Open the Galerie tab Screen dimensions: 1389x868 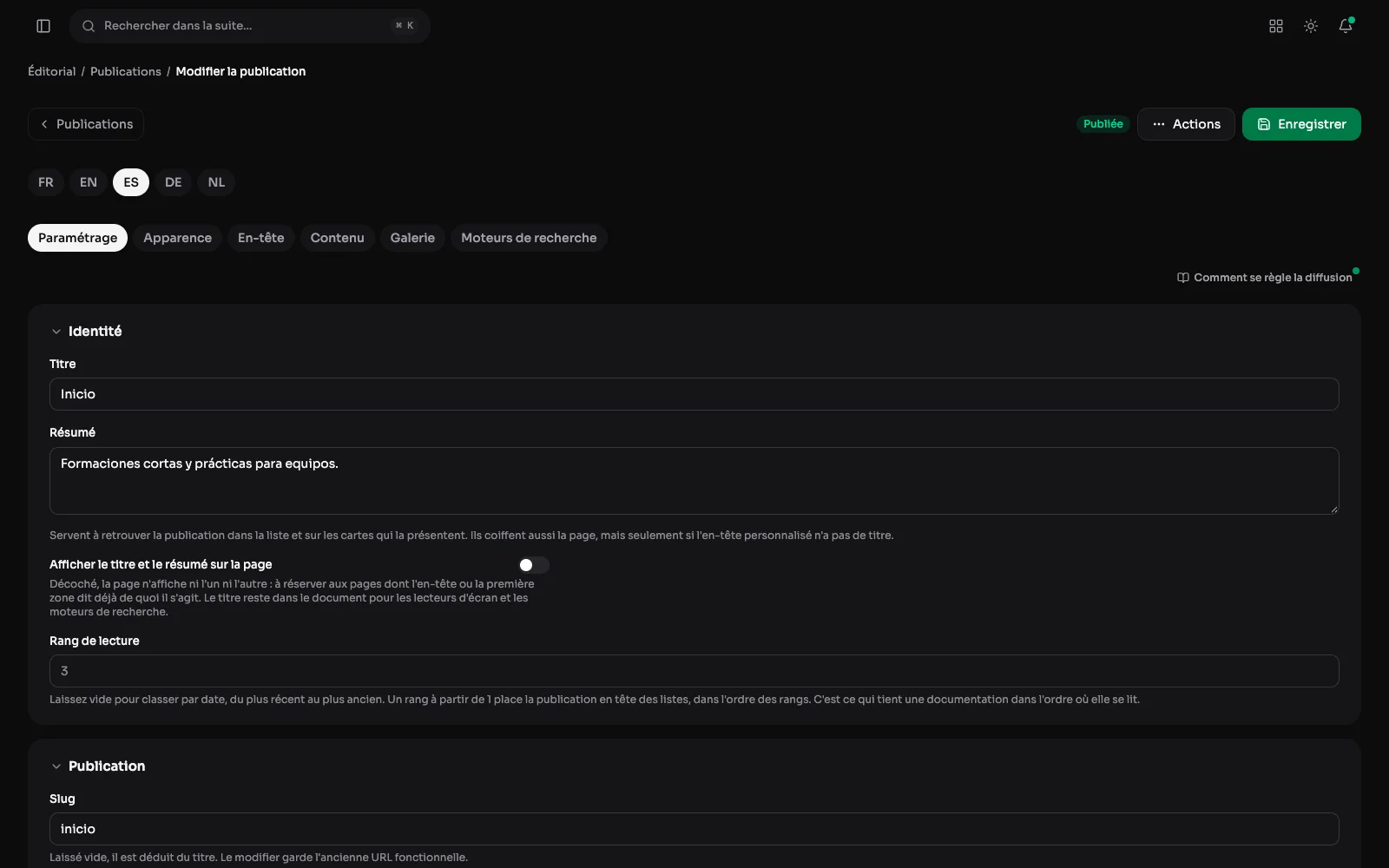click(x=412, y=238)
